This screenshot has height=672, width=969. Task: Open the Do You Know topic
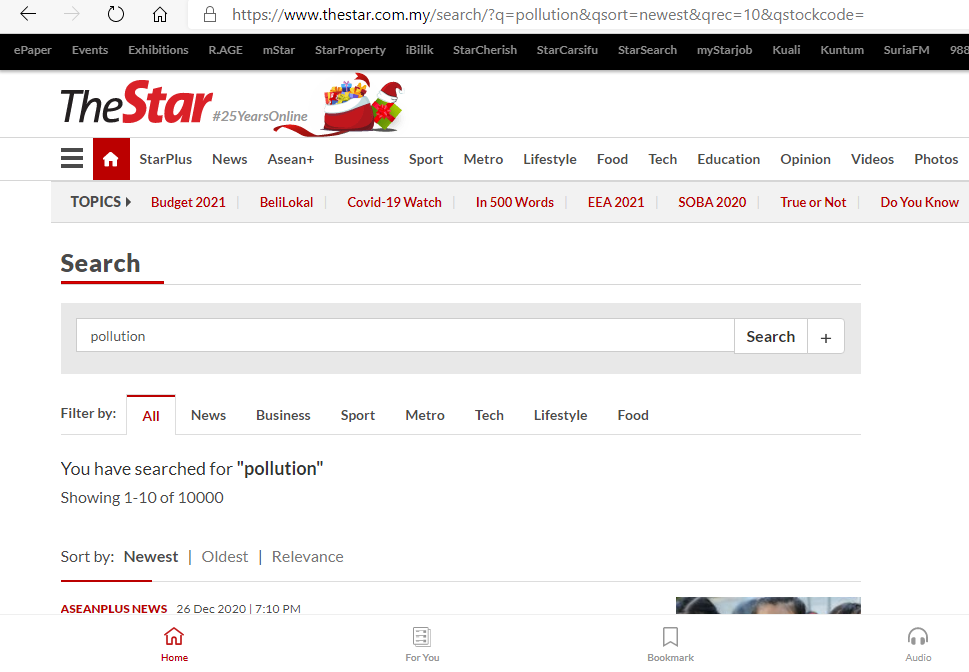920,202
